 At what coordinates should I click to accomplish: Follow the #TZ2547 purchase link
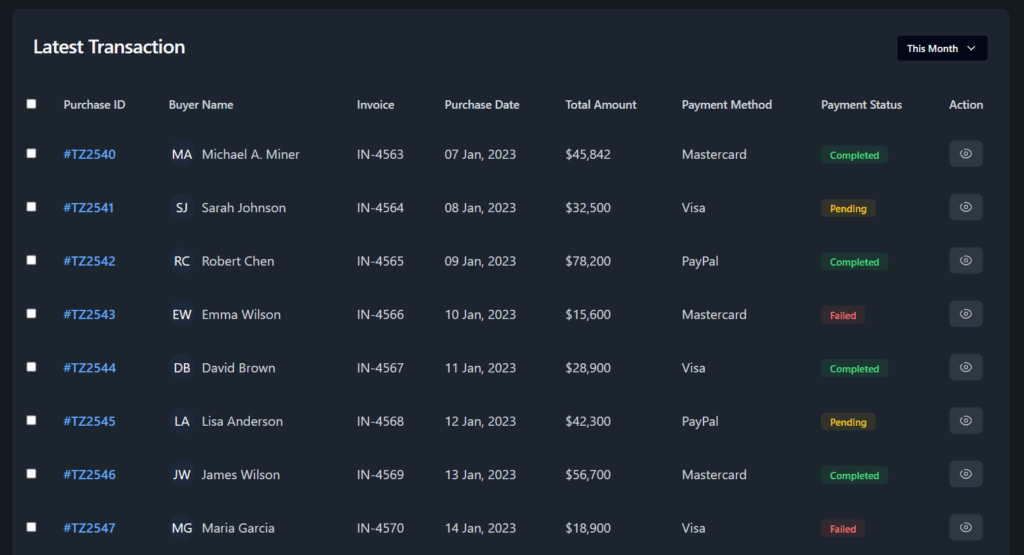(89, 528)
